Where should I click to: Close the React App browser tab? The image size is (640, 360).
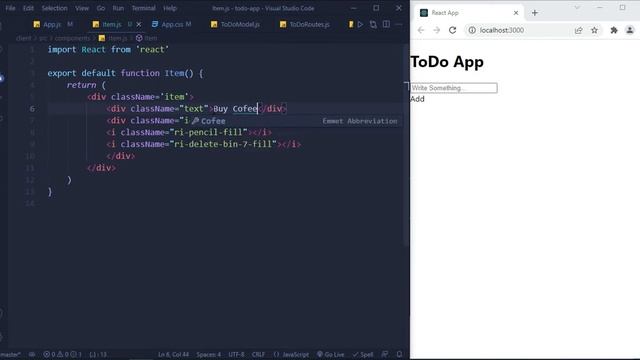pyautogui.click(x=516, y=13)
